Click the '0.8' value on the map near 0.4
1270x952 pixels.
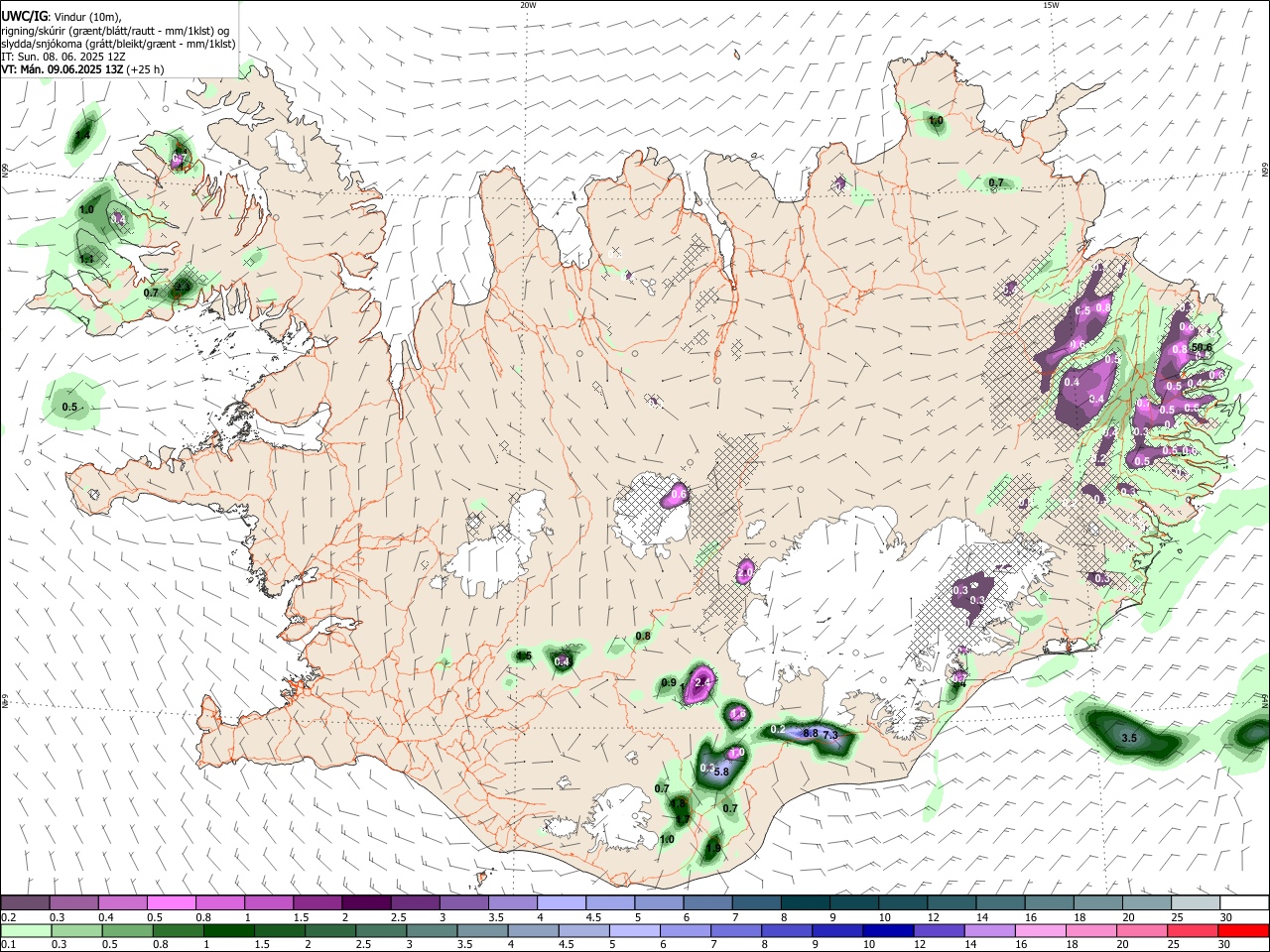coord(643,636)
